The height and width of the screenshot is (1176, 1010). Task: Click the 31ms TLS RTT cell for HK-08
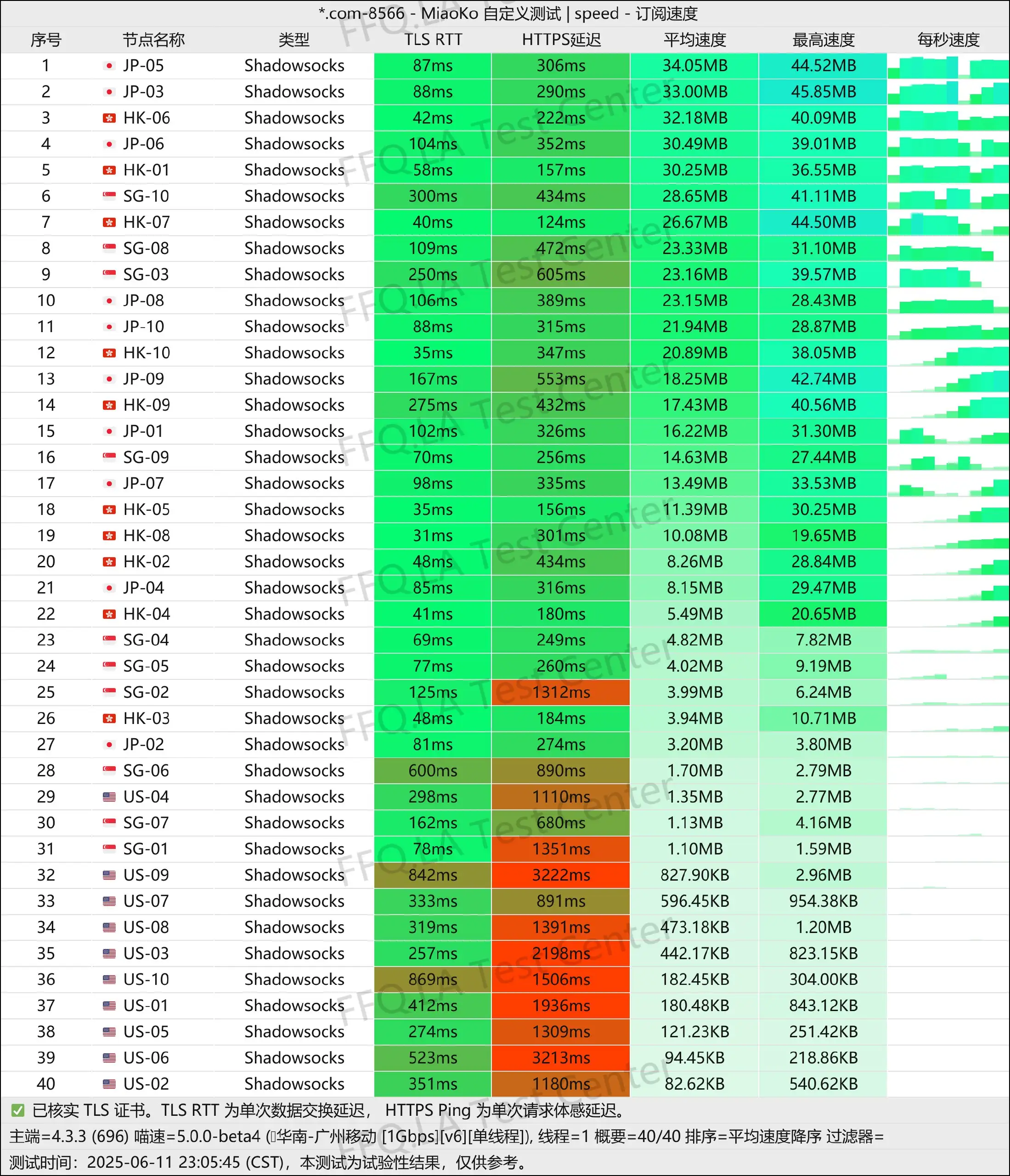tap(433, 536)
